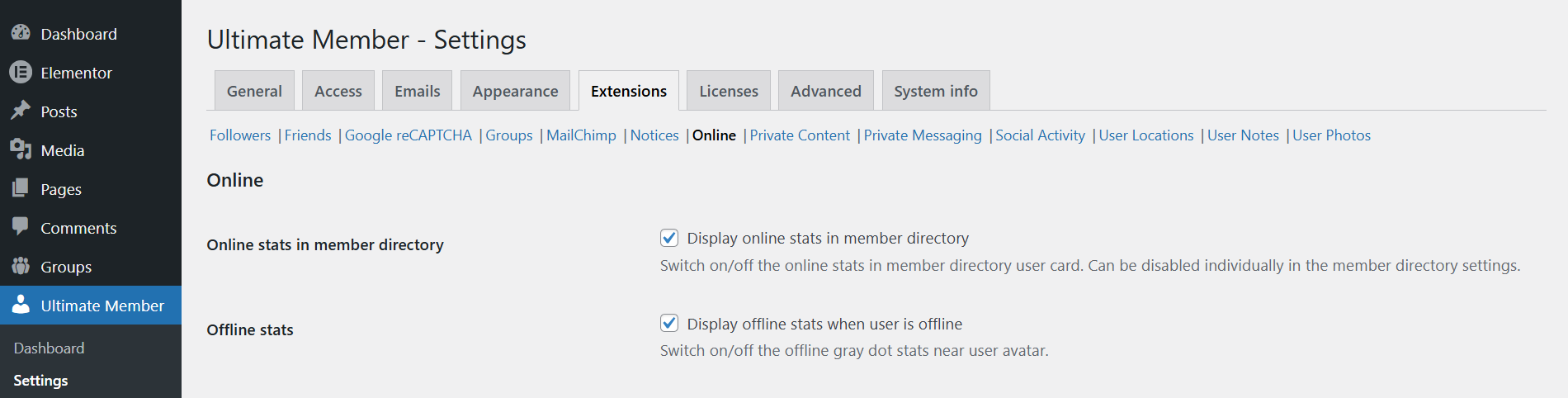
Task: Click the Groups people icon
Action: 21,266
